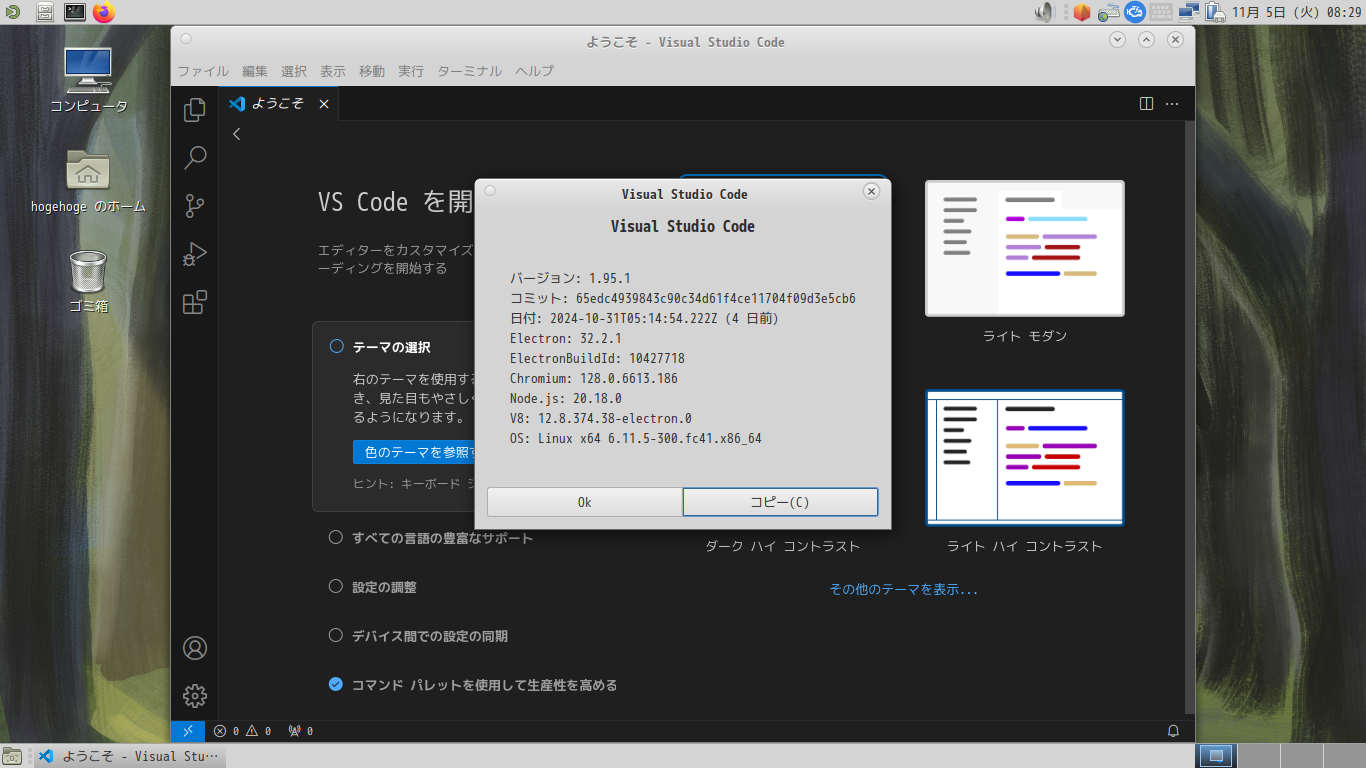Open notifications with the bell icon

pos(1174,731)
